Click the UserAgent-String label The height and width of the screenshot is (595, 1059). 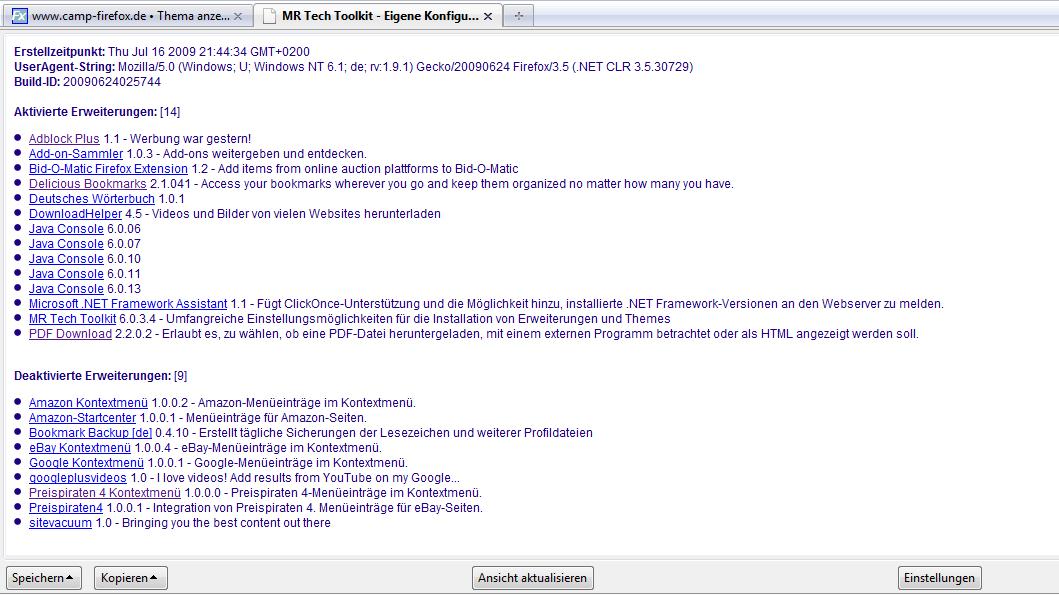64,67
